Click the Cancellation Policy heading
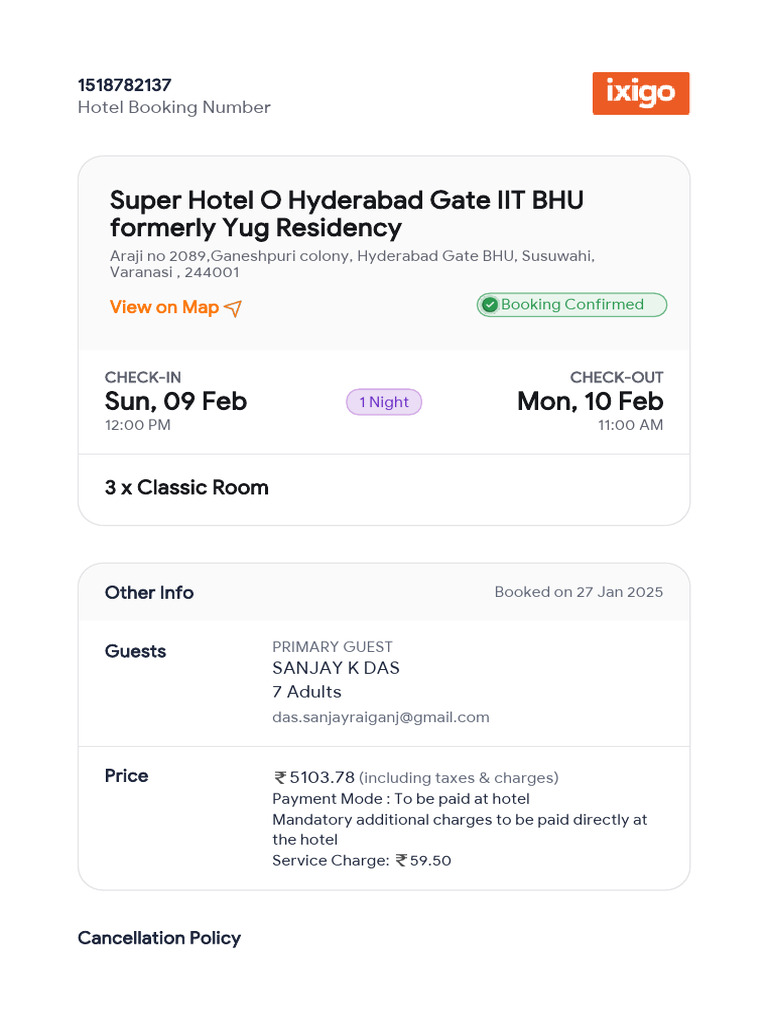 (160, 938)
